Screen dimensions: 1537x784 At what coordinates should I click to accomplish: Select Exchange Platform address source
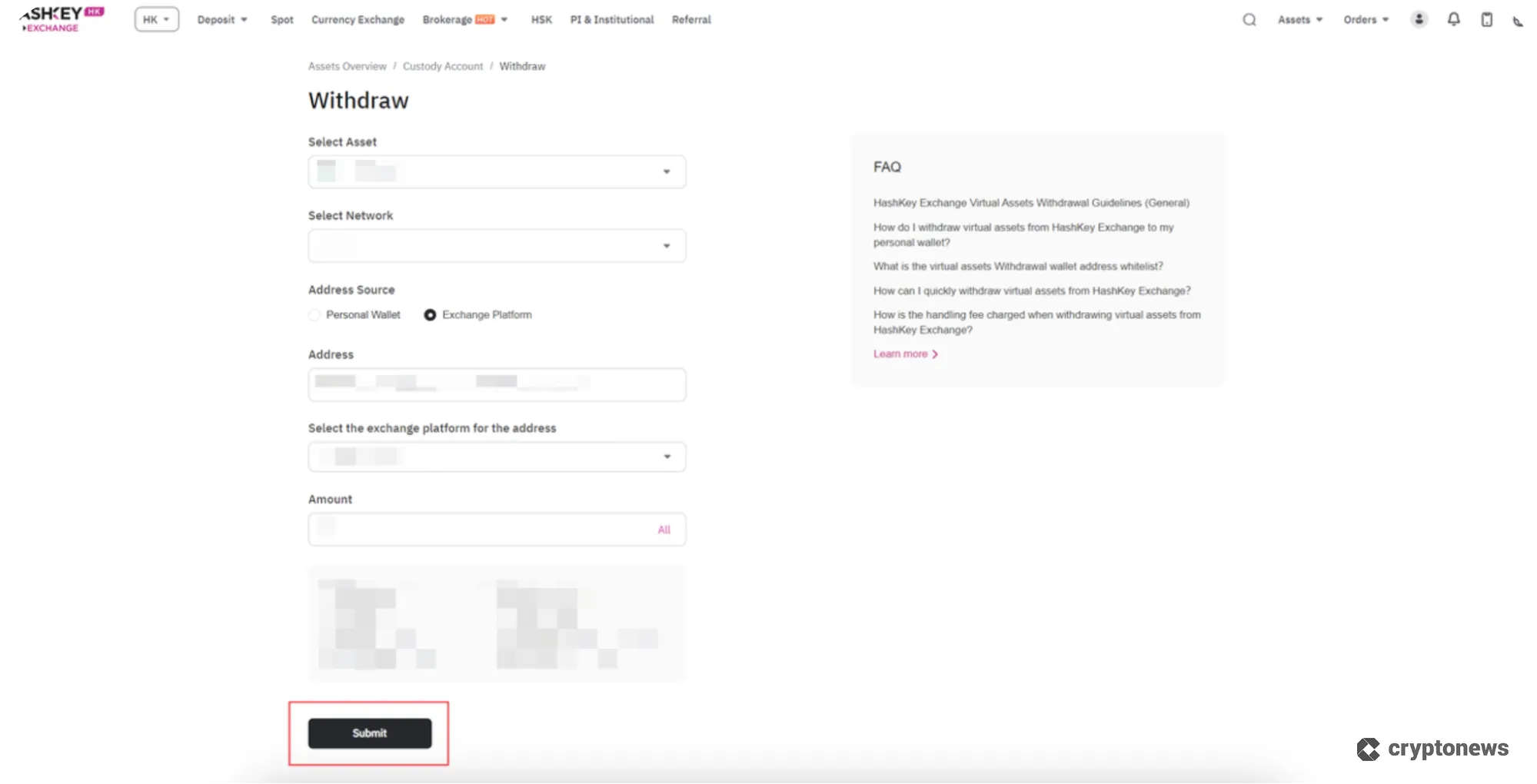click(x=430, y=315)
